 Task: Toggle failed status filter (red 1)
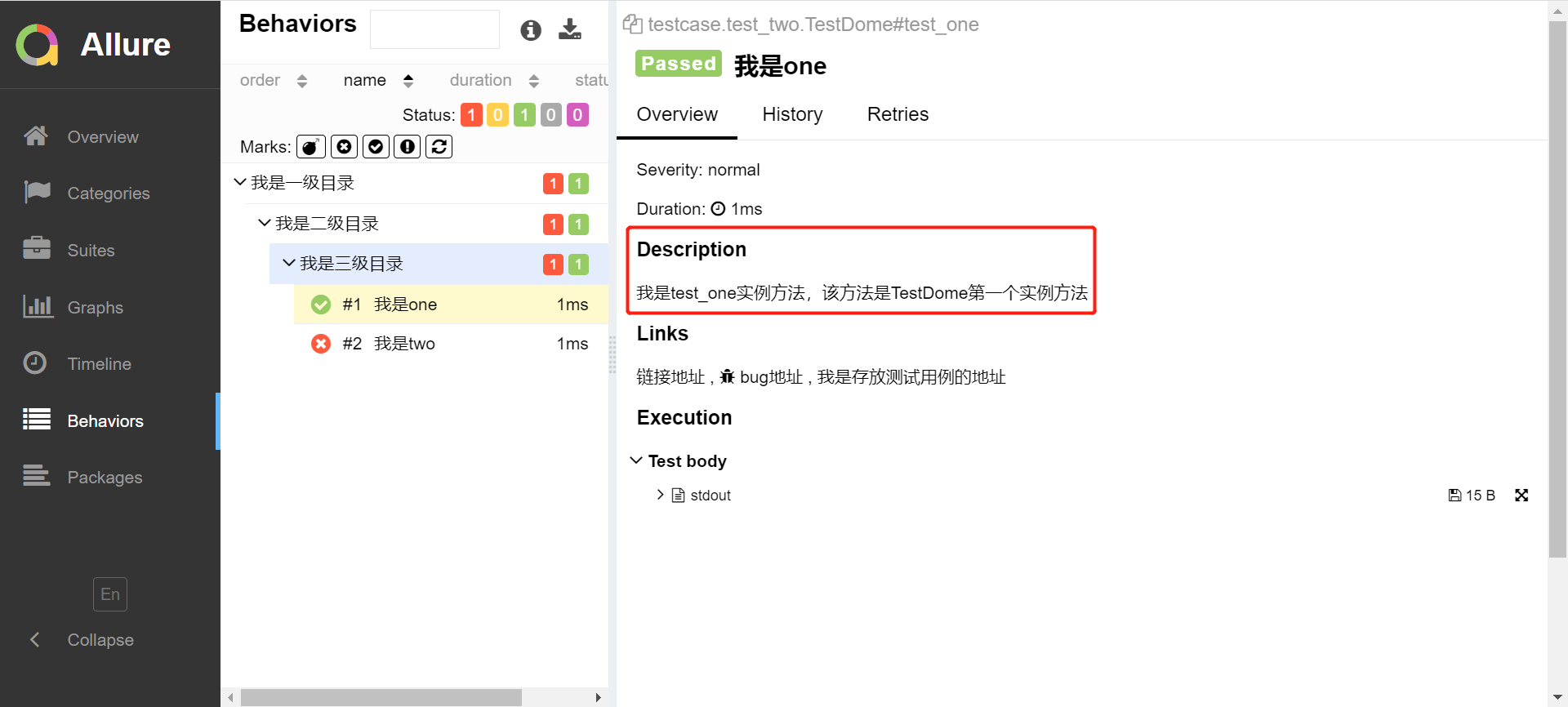click(471, 115)
